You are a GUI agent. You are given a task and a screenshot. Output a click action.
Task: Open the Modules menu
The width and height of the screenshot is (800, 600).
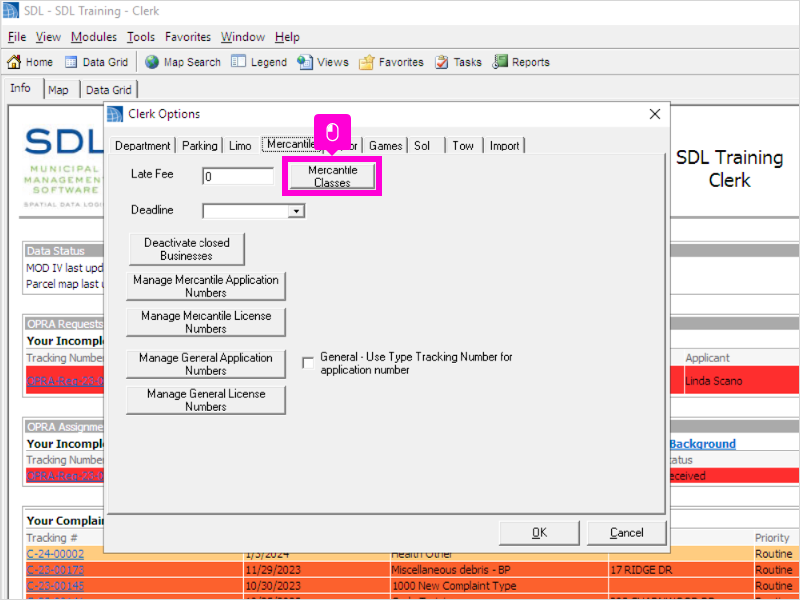(x=93, y=37)
